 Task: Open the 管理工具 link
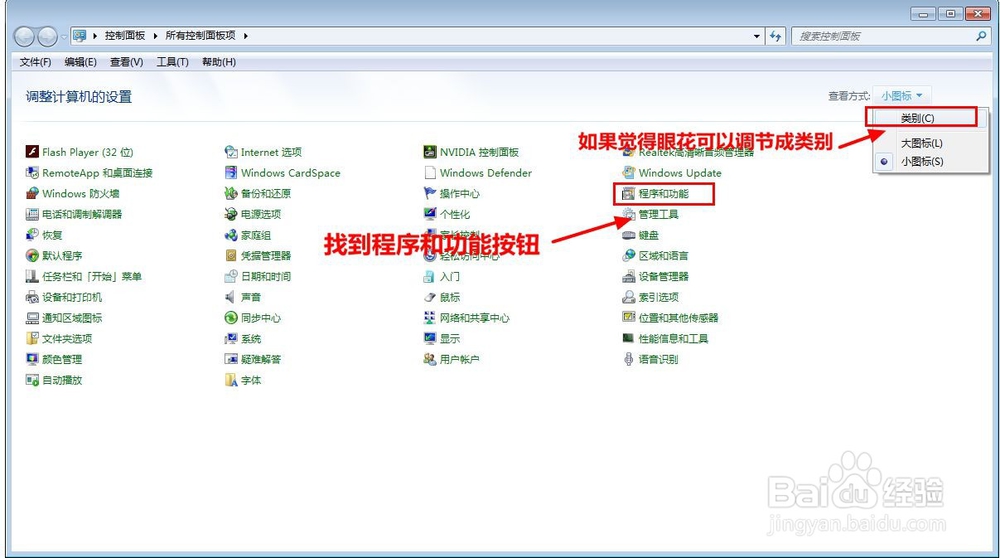click(x=658, y=214)
